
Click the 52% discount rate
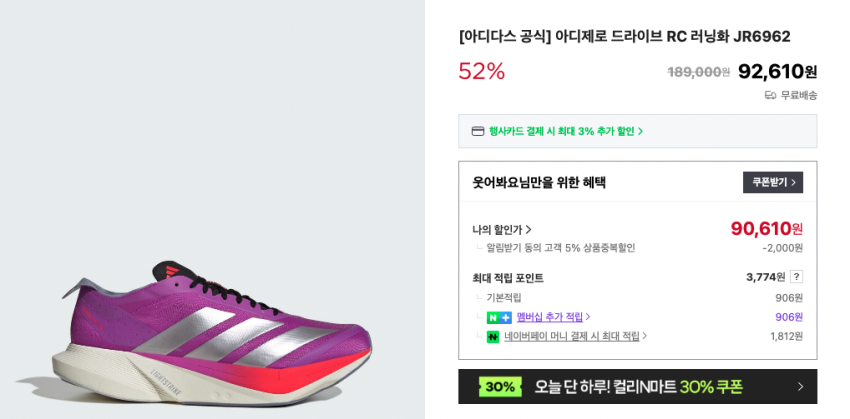pyautogui.click(x=482, y=71)
